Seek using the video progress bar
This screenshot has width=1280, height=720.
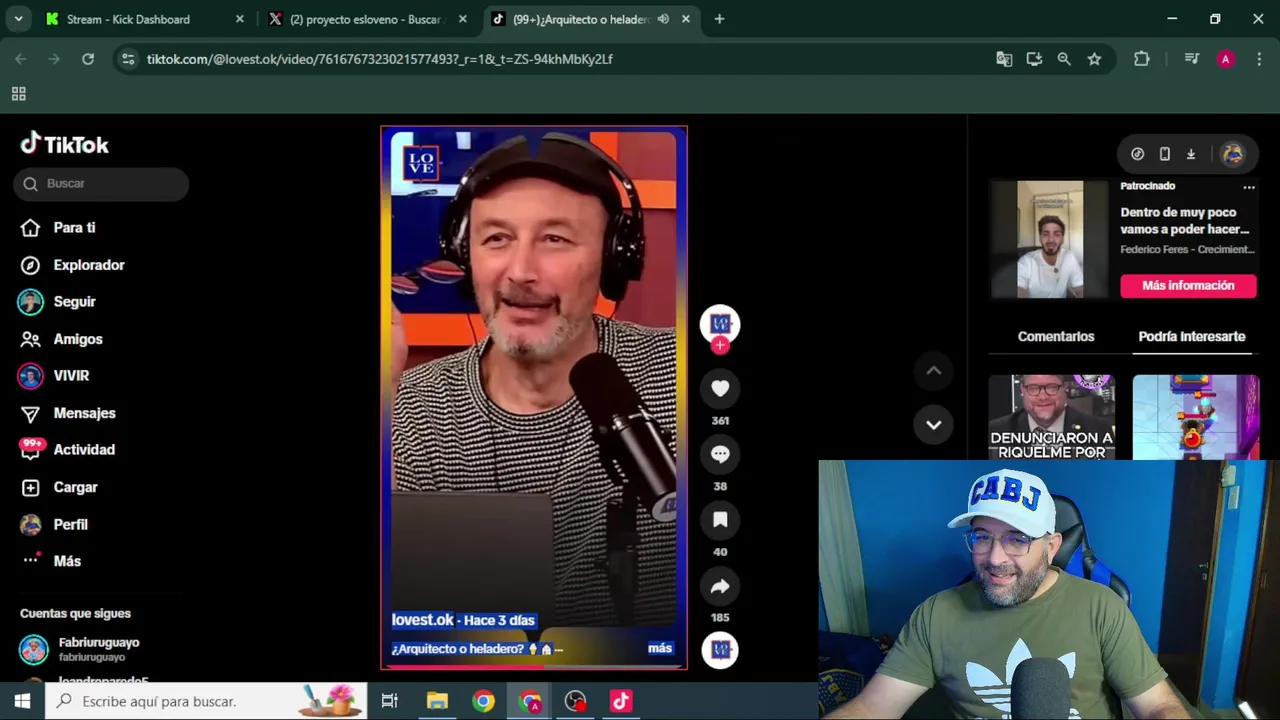click(x=534, y=667)
